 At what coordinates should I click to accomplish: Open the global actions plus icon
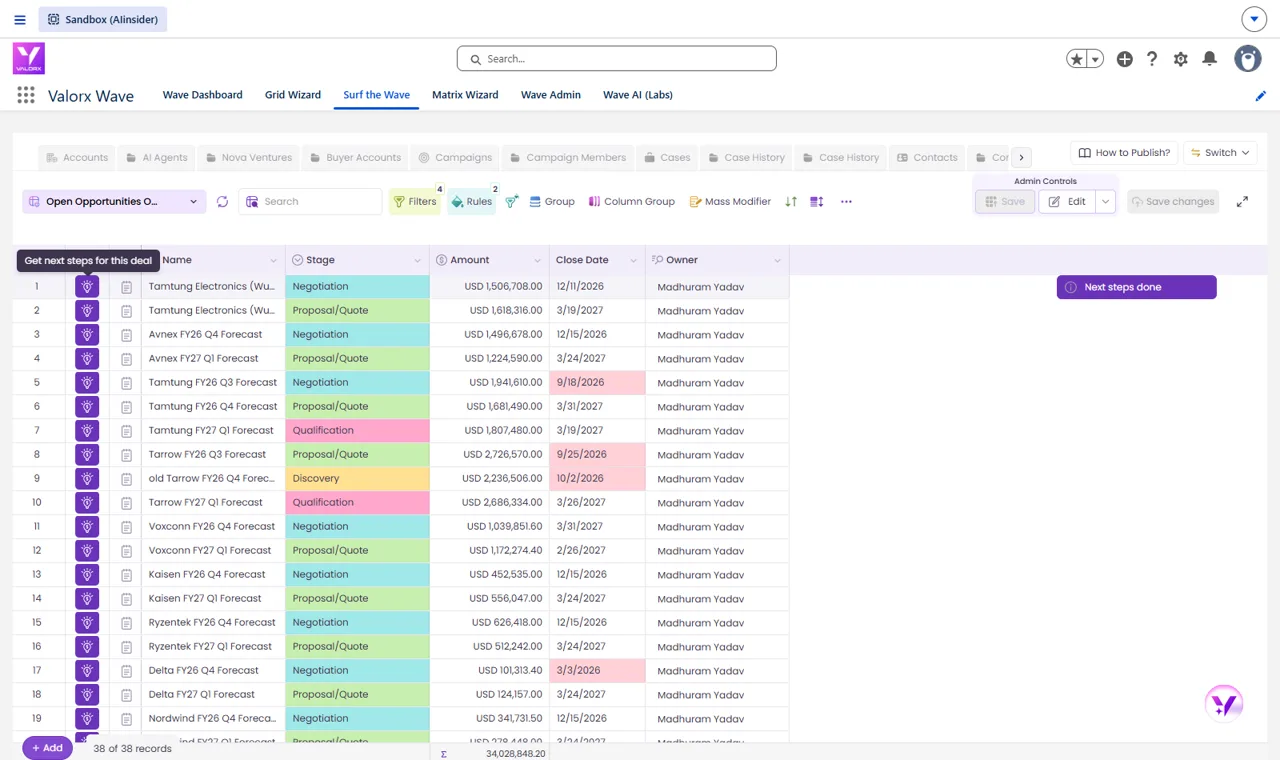[1125, 59]
